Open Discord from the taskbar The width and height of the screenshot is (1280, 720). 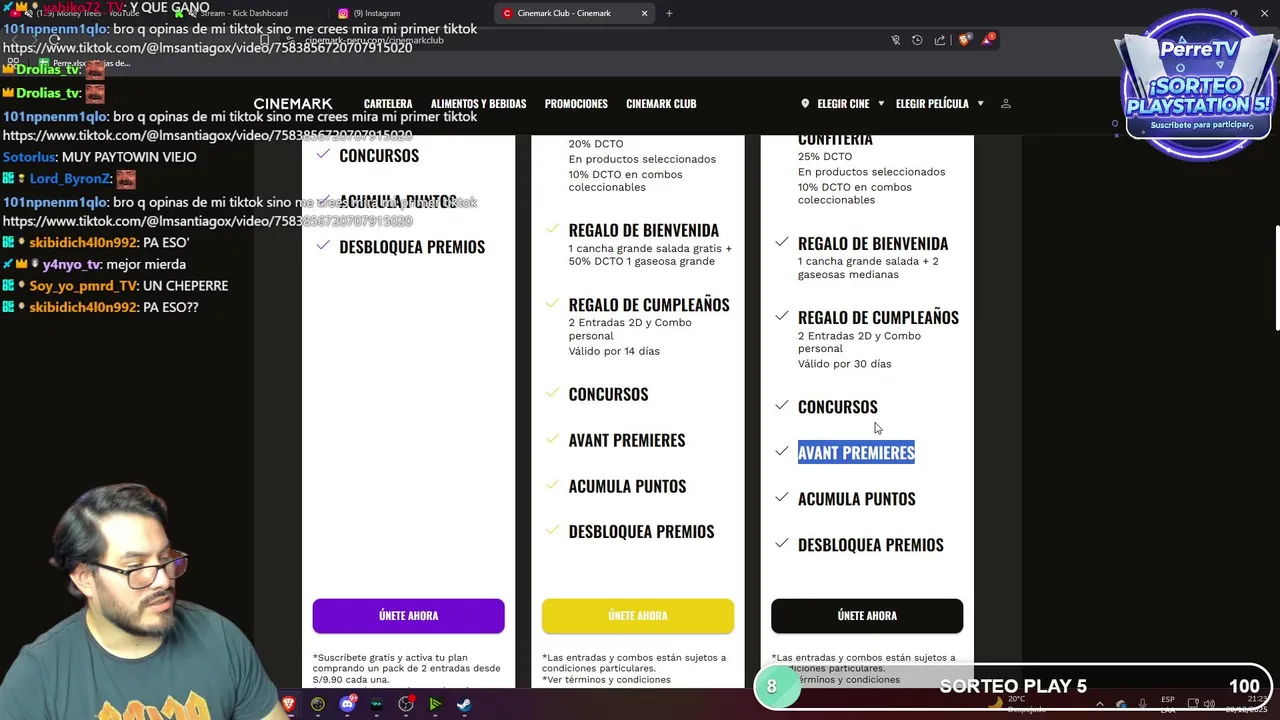tap(347, 704)
